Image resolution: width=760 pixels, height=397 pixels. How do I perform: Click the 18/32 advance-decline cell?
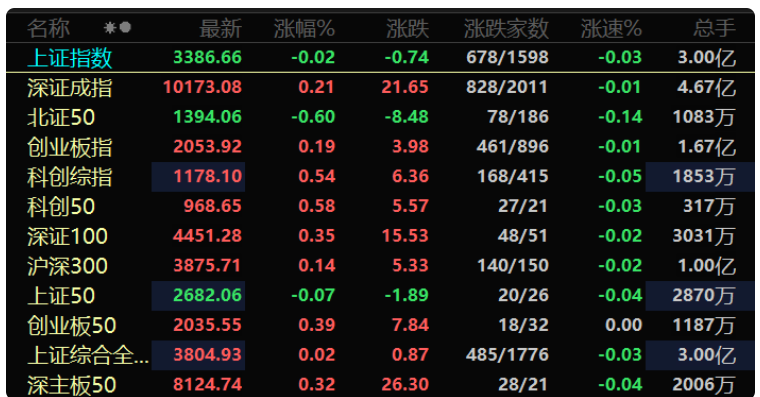(x=523, y=325)
